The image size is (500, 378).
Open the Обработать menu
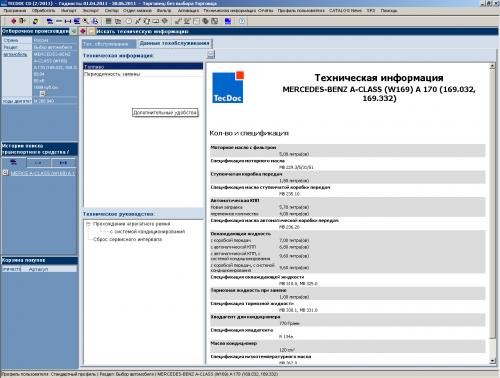coord(43,11)
